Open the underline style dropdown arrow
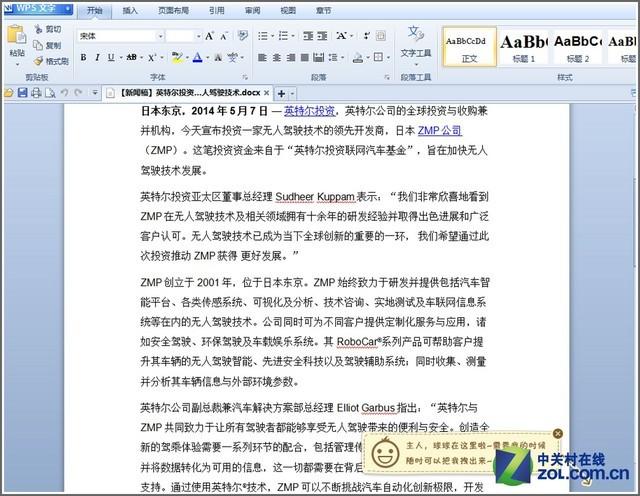Screen dimensions: 640x496 point(121,58)
